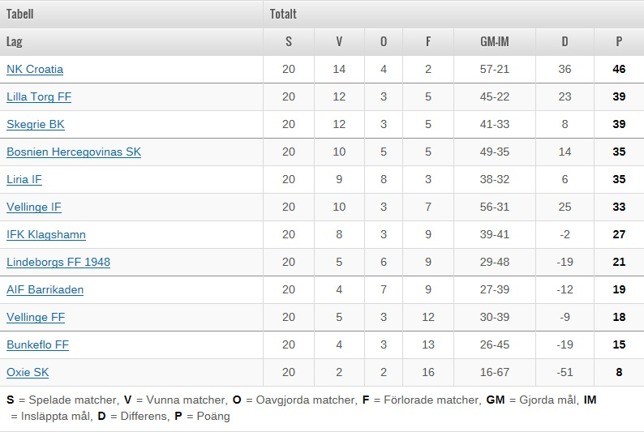Click the V wins column header
644x432 pixels.
click(x=339, y=41)
